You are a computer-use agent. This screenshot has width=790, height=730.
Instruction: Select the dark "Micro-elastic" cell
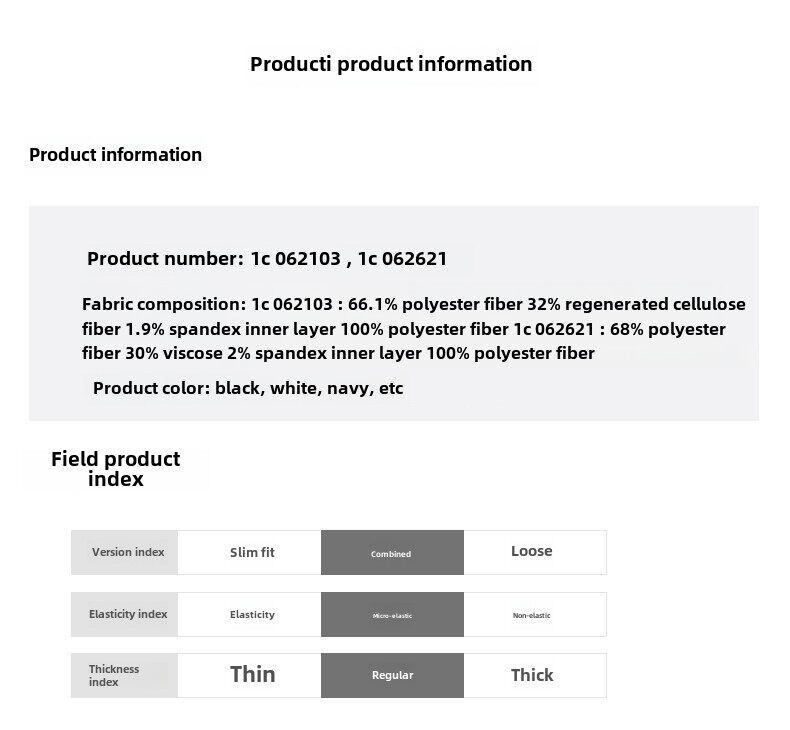[392, 615]
